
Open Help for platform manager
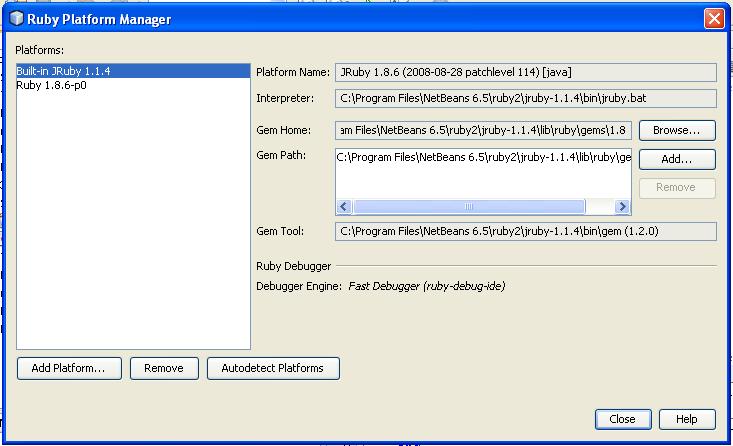687,419
